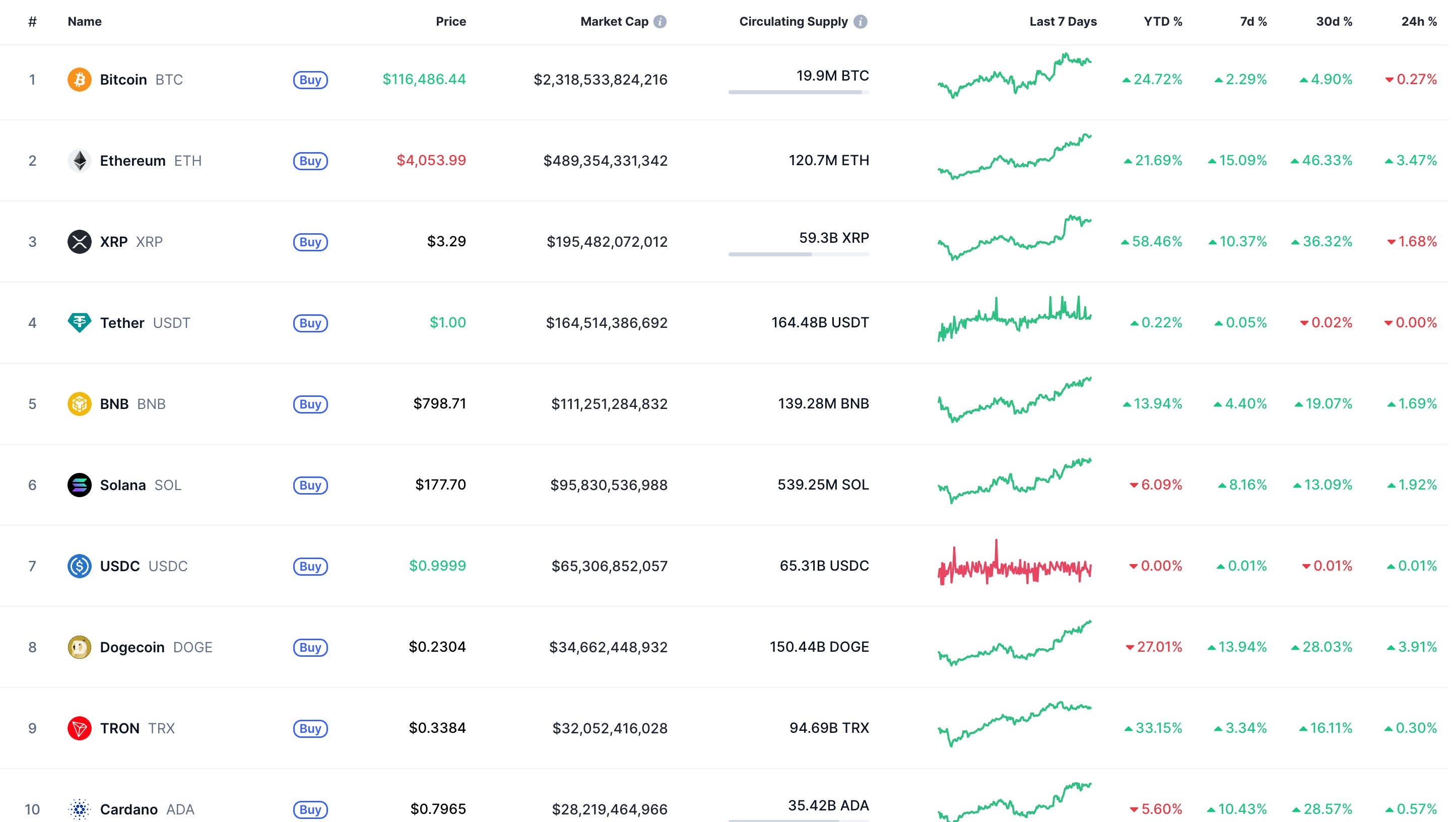The image size is (1456, 822).
Task: Sort by Name column header
Action: point(85,22)
